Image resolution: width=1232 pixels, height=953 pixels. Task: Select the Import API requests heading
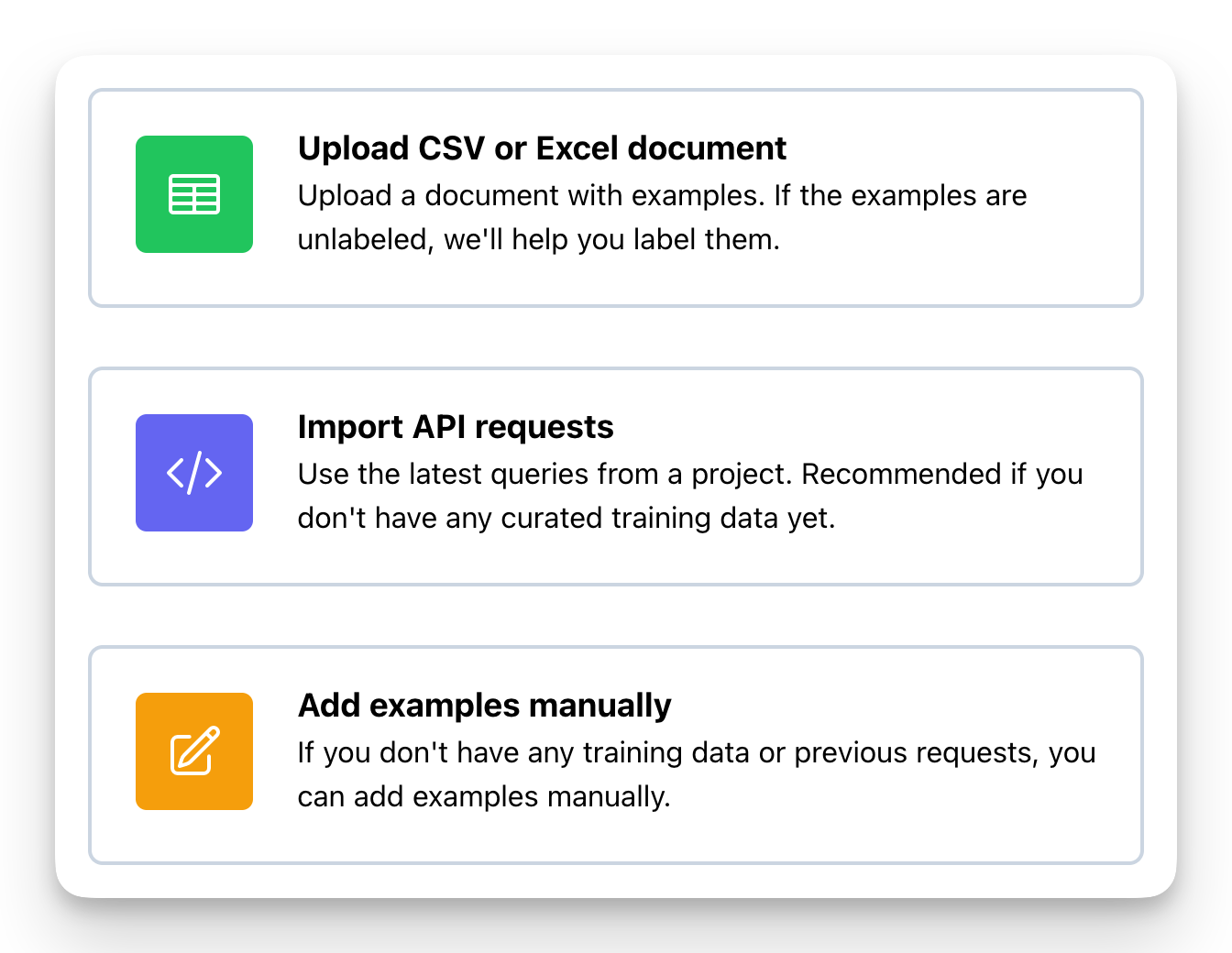pyautogui.click(x=456, y=427)
